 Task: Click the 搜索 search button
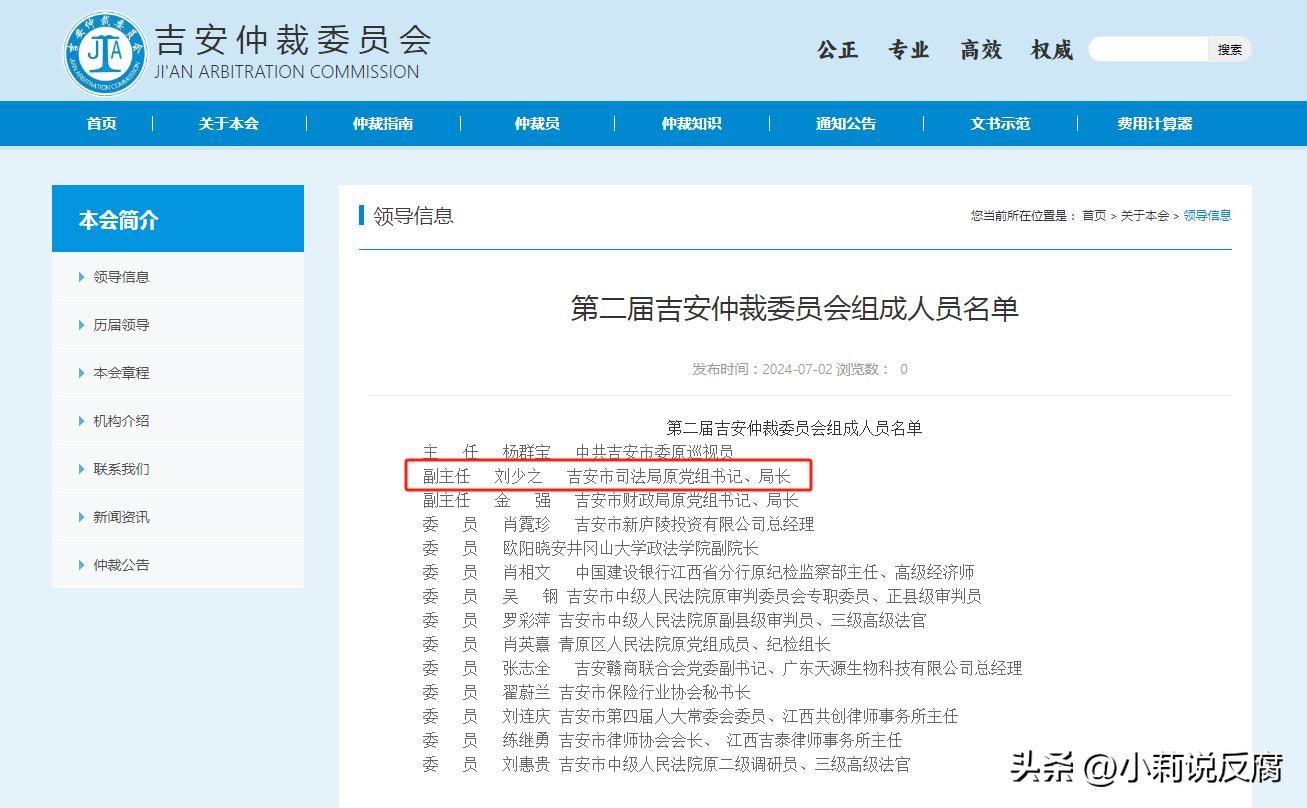1229,49
